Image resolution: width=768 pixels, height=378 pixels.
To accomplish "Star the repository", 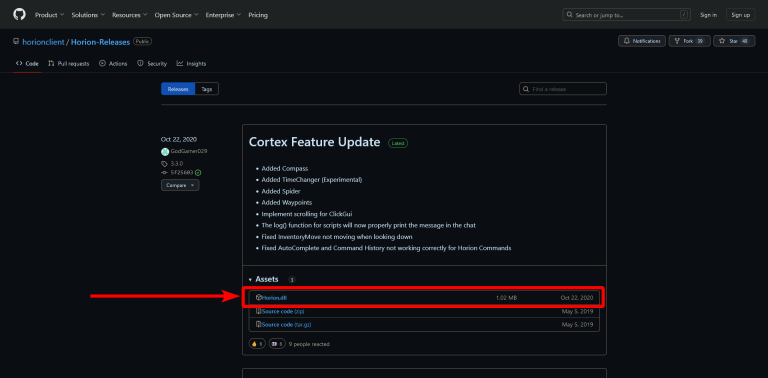I will click(x=734, y=41).
